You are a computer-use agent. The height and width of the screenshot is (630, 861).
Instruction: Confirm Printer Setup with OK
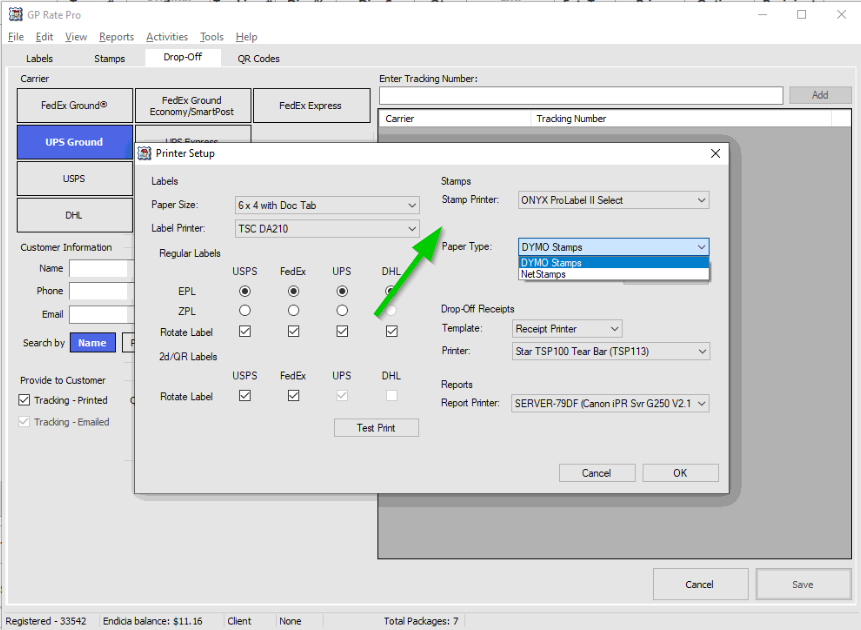pyautogui.click(x=680, y=473)
